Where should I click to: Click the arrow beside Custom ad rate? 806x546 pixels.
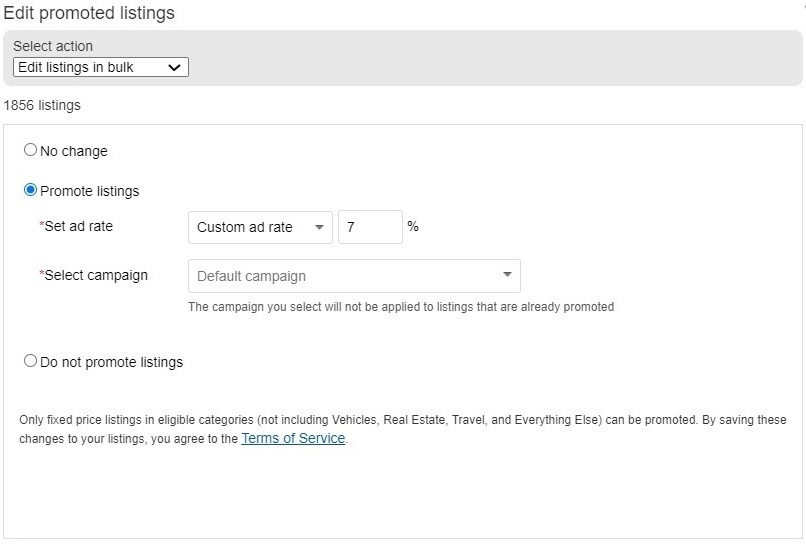coord(319,227)
